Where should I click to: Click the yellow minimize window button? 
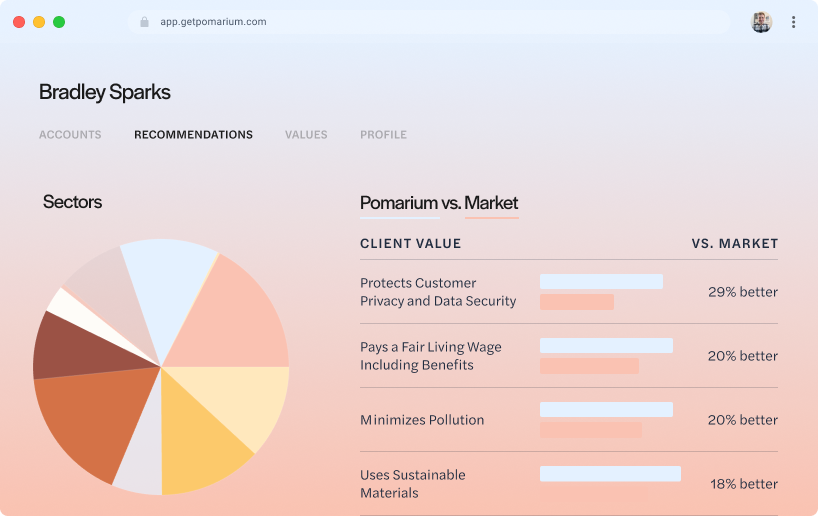click(x=39, y=22)
